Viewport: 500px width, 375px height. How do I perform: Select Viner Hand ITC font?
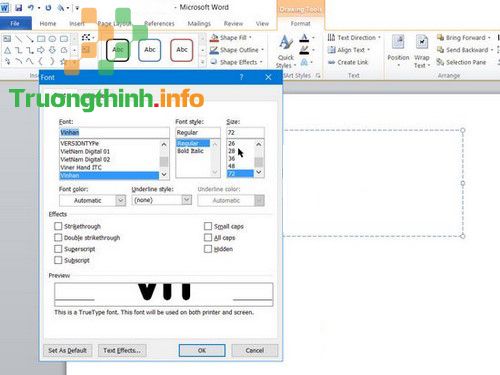[x=109, y=167]
